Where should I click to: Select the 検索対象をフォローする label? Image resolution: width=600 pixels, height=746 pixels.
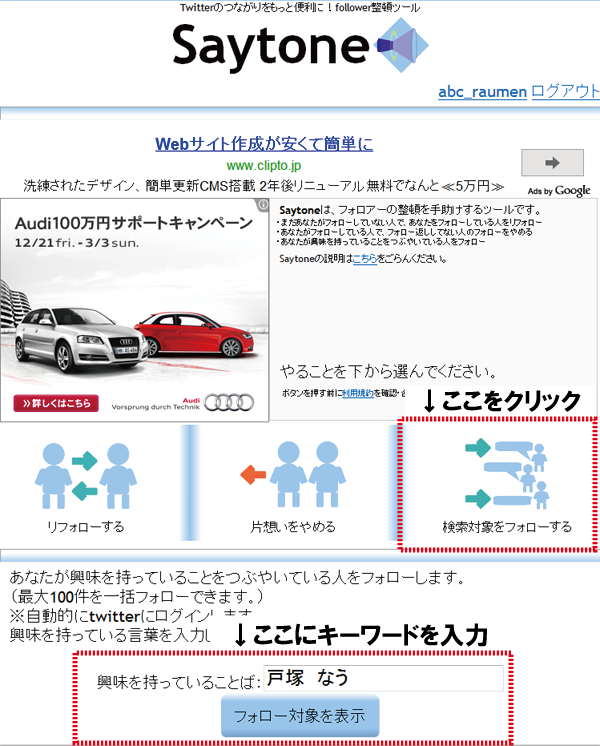[x=507, y=527]
